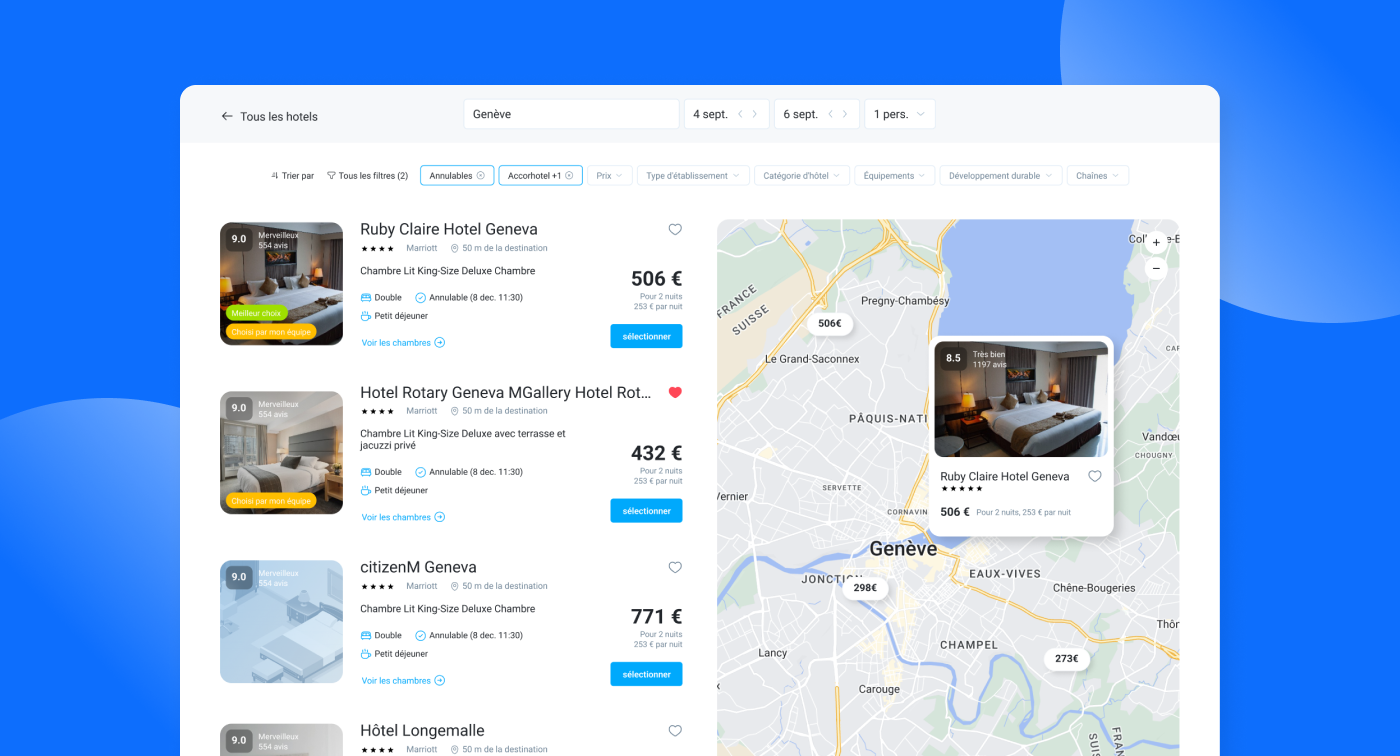The image size is (1400, 756).
Task: Open the hotel photo in the map card
Action: coord(1021,399)
